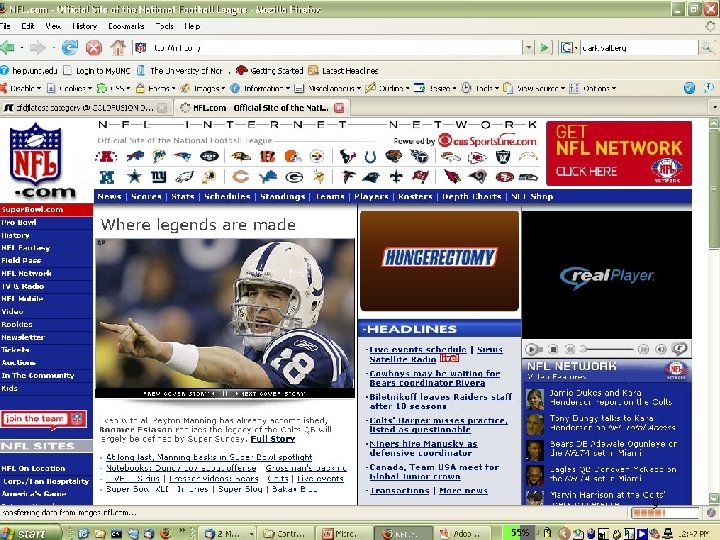Click the RealPlayer stop button

point(553,349)
